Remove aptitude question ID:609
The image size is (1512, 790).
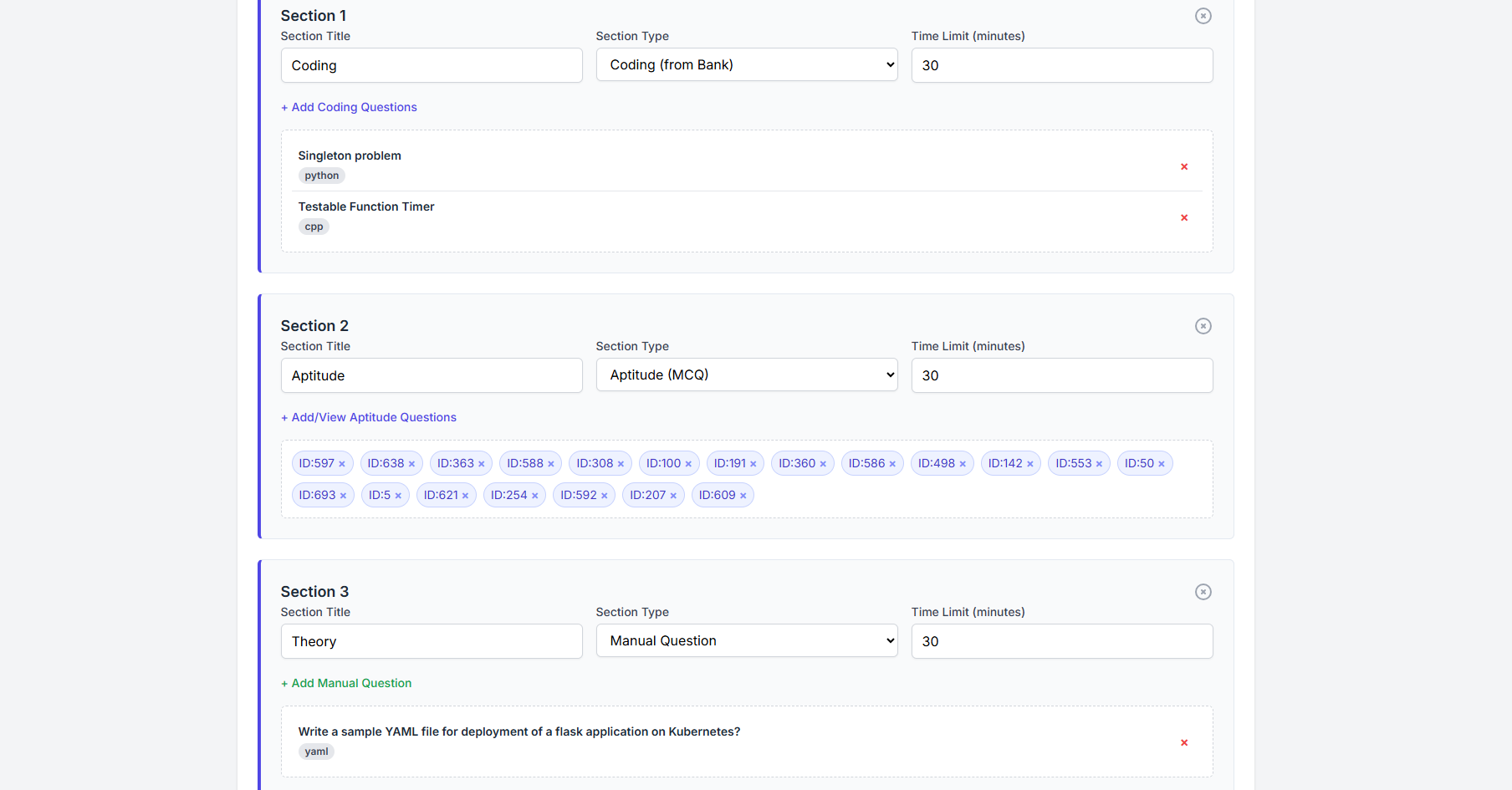coord(742,495)
